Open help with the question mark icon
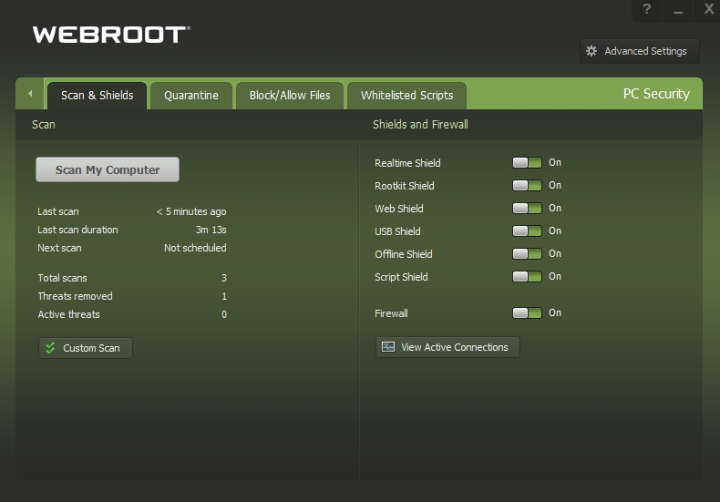Viewport: 720px width, 502px height. click(x=647, y=9)
